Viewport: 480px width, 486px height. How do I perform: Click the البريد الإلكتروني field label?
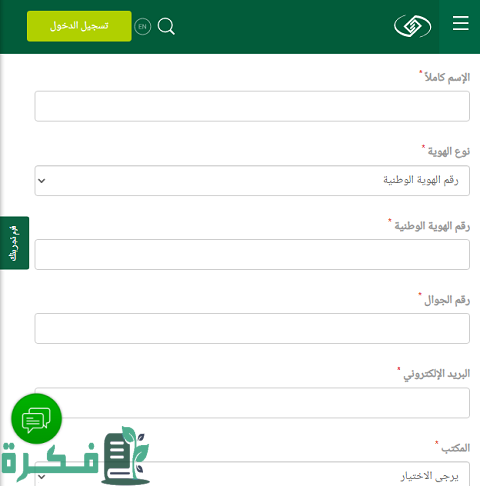click(x=436, y=374)
